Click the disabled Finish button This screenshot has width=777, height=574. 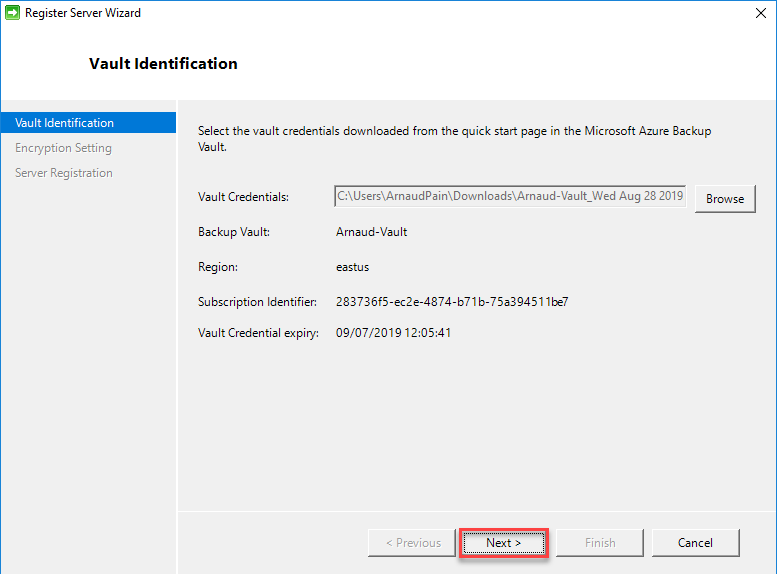pyautogui.click(x=600, y=543)
